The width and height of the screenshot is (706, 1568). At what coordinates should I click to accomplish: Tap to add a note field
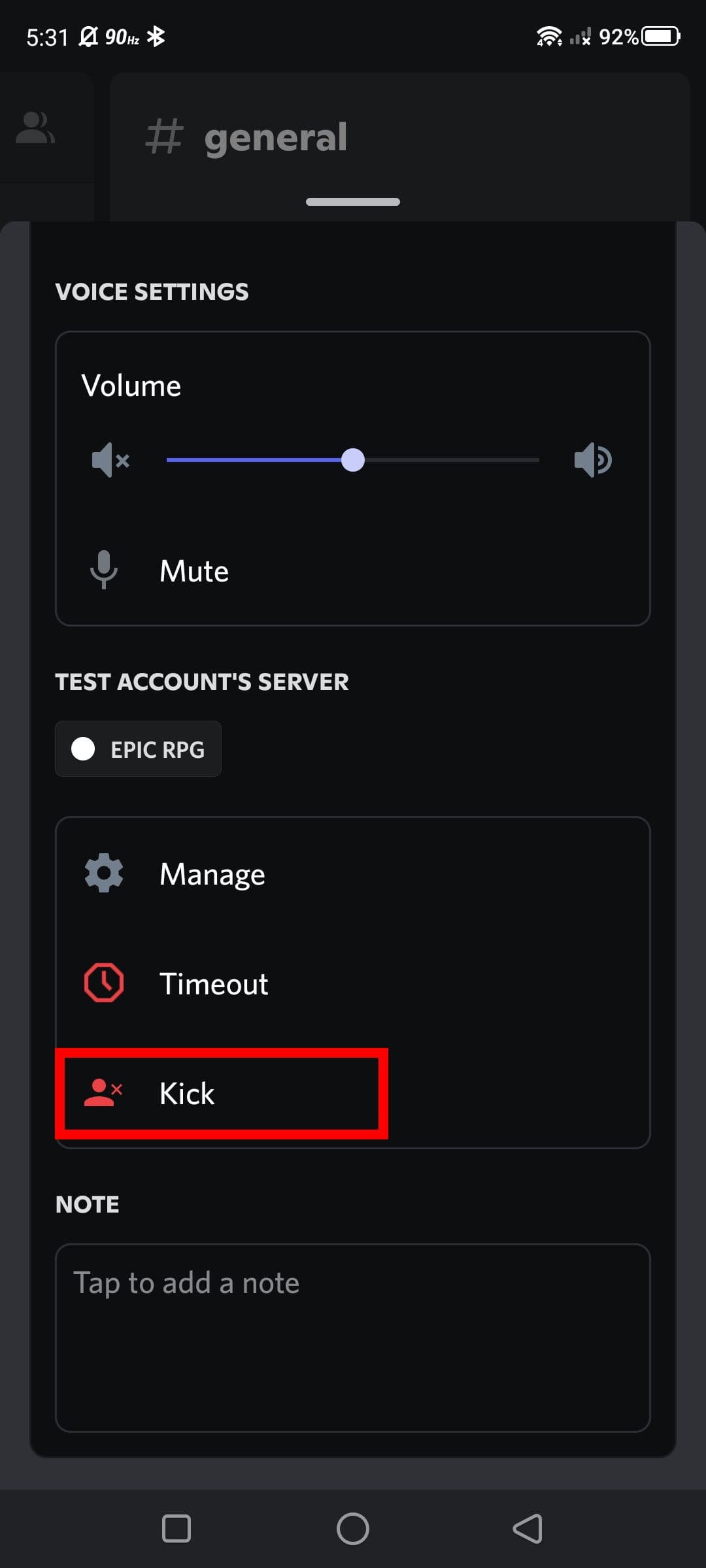353,1337
